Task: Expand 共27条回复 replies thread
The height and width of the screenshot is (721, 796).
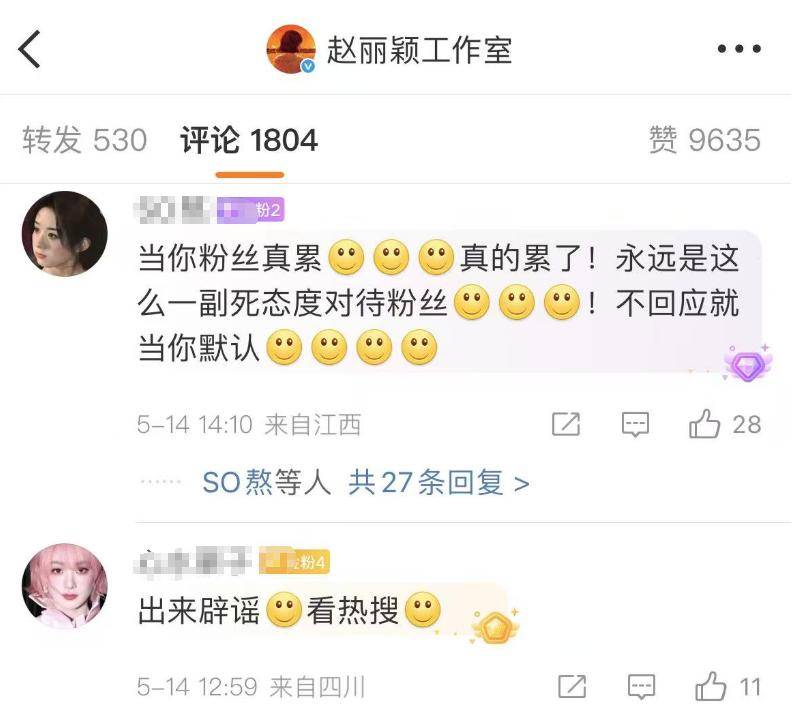Action: [x=439, y=482]
